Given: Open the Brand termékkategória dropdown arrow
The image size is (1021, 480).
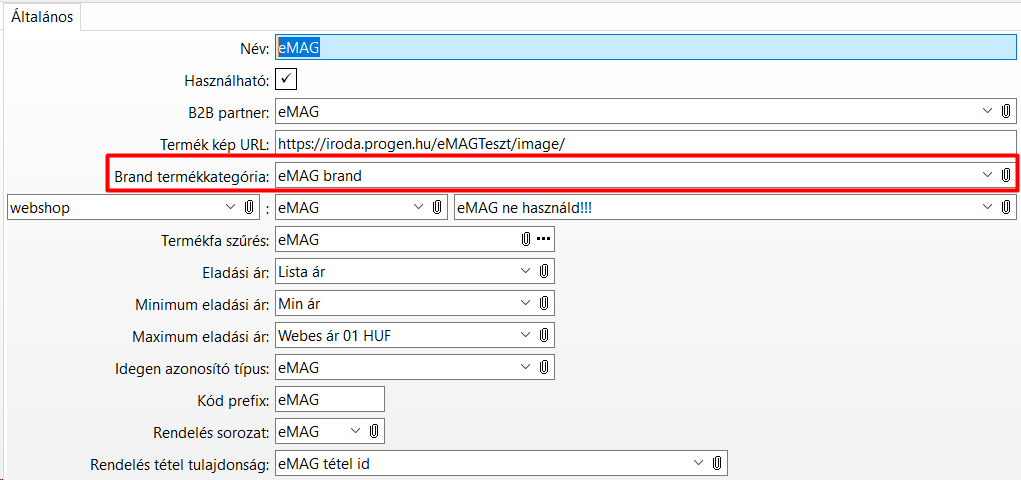Looking at the screenshot, I should 986,175.
